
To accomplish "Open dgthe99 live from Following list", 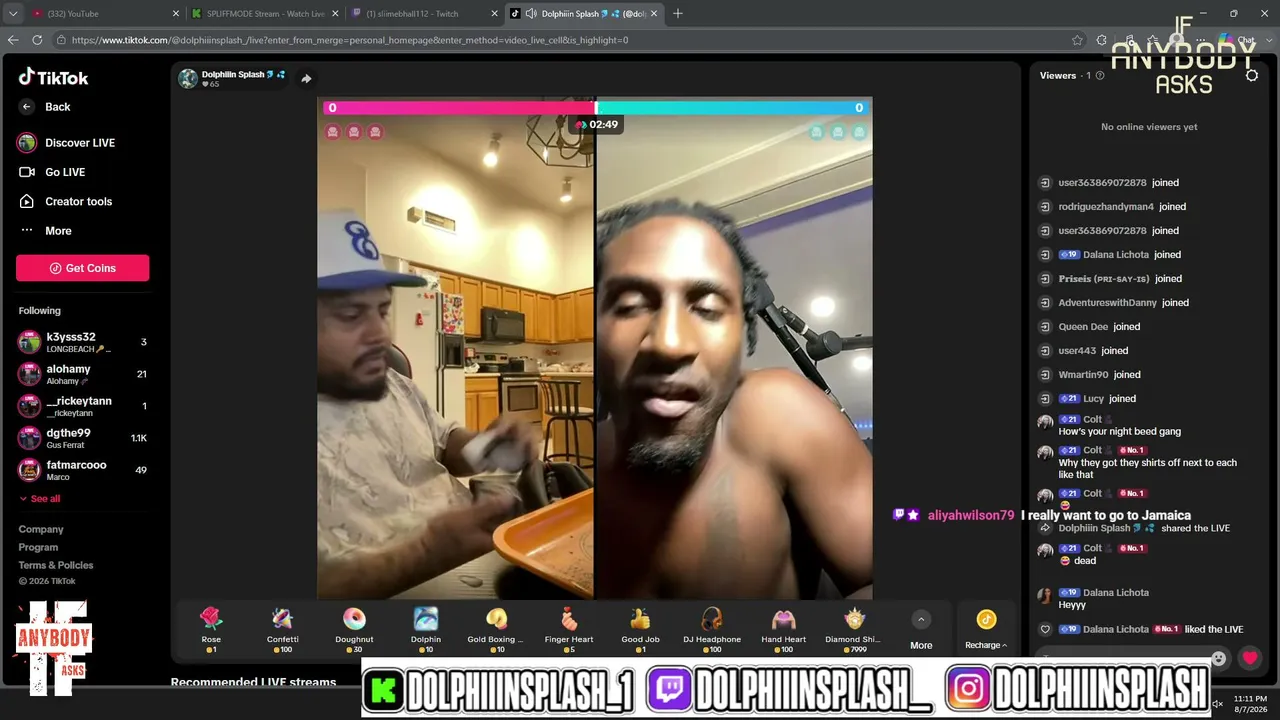I will tap(83, 438).
